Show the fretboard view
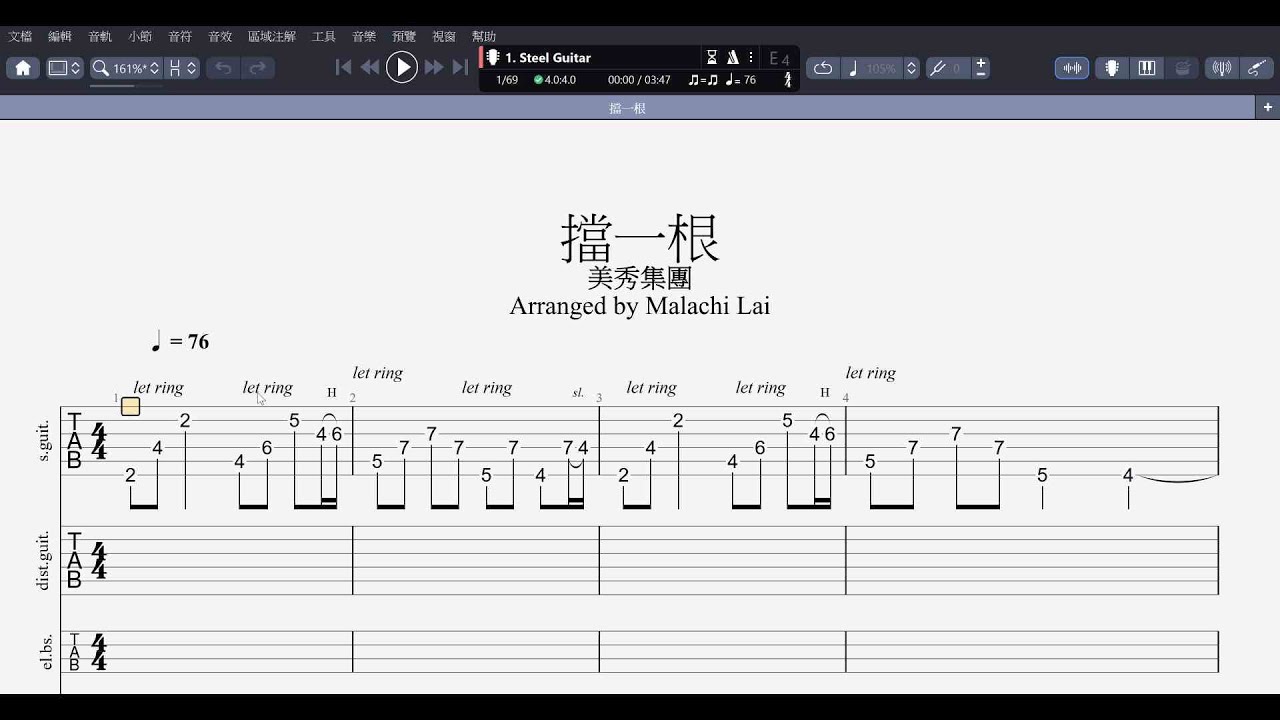 1111,68
